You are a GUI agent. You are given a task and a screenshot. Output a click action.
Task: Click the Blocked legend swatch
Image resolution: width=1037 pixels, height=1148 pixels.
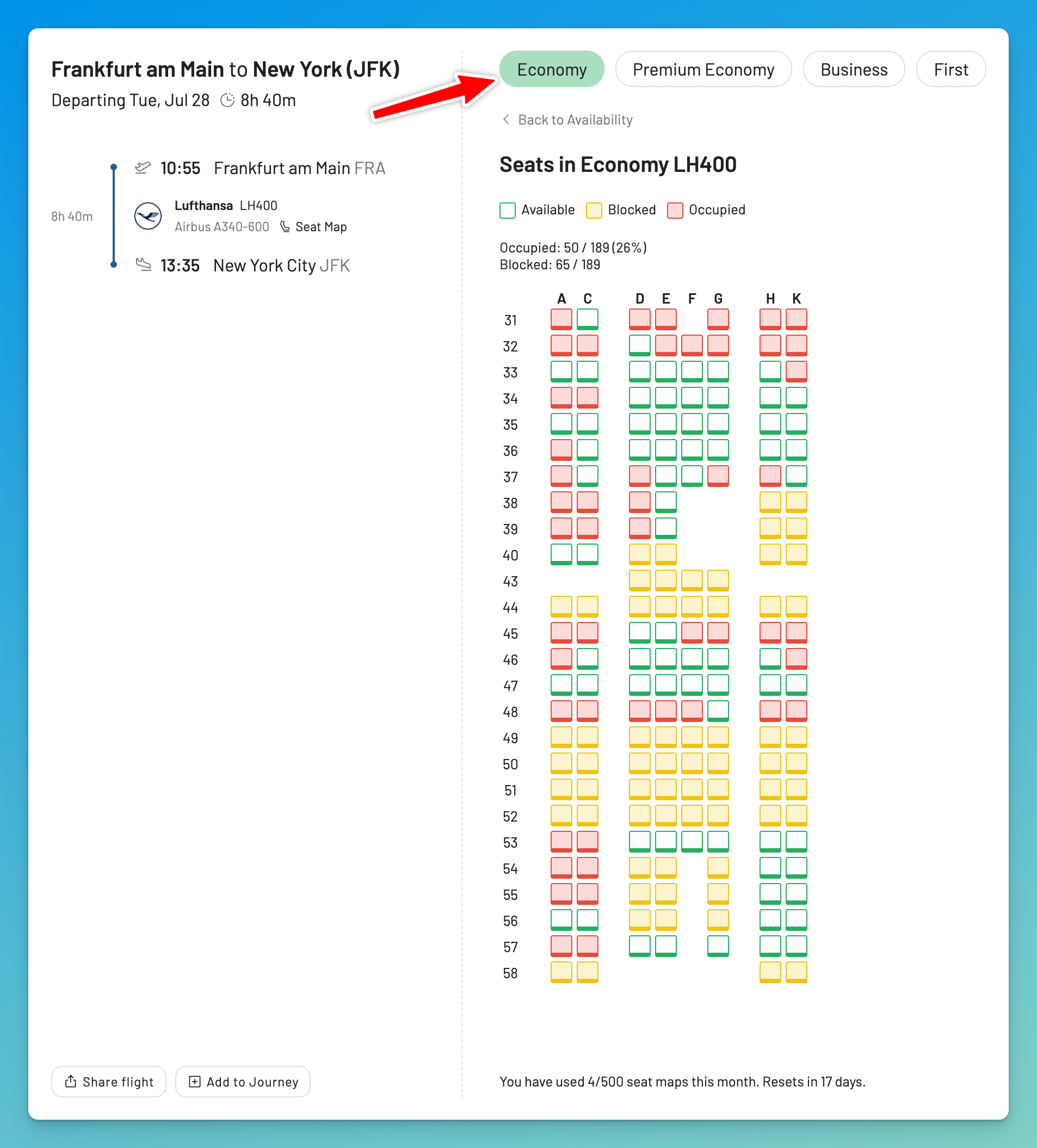pyautogui.click(x=594, y=210)
